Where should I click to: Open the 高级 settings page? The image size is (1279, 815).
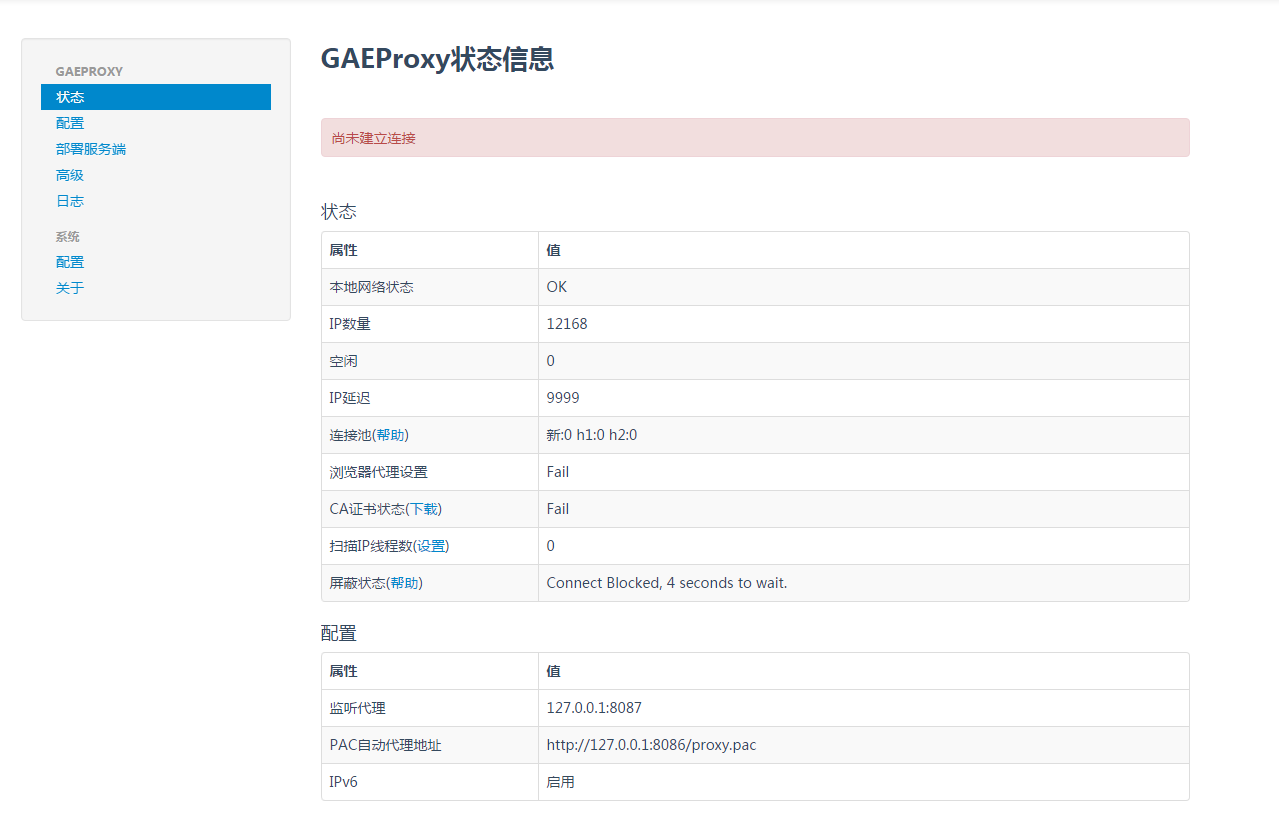tap(69, 174)
